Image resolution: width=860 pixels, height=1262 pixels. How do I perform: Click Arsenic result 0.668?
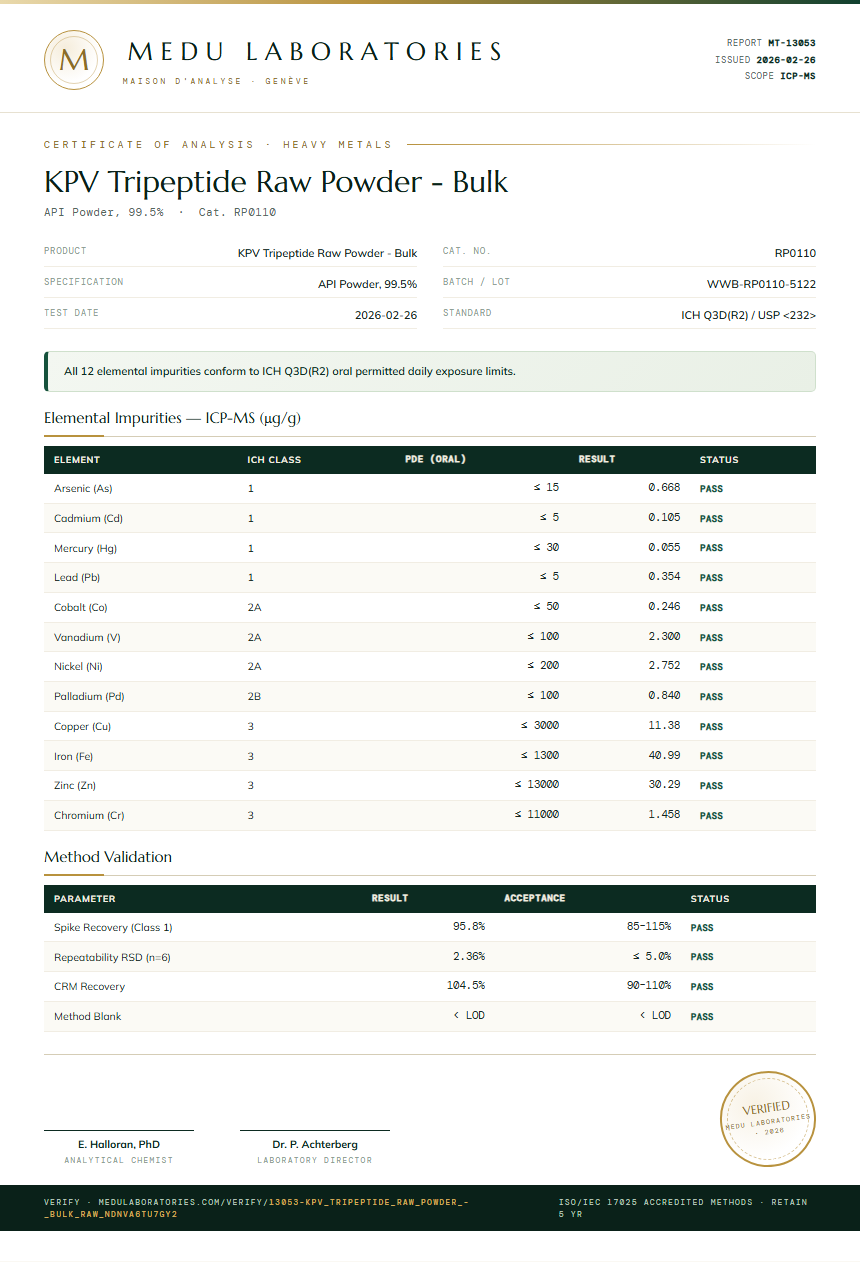(x=664, y=488)
